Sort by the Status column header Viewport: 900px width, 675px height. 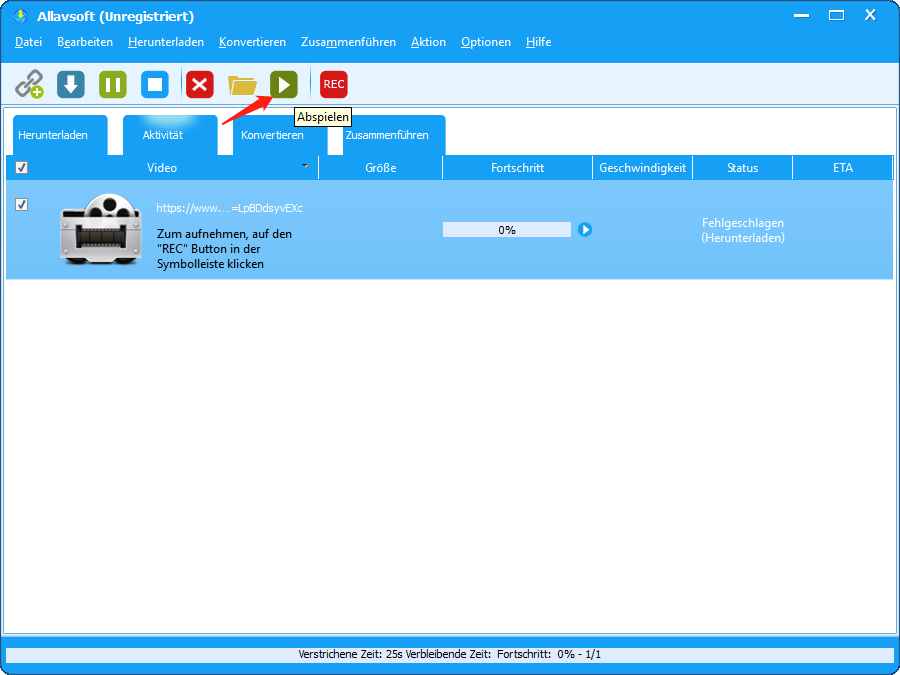[743, 168]
